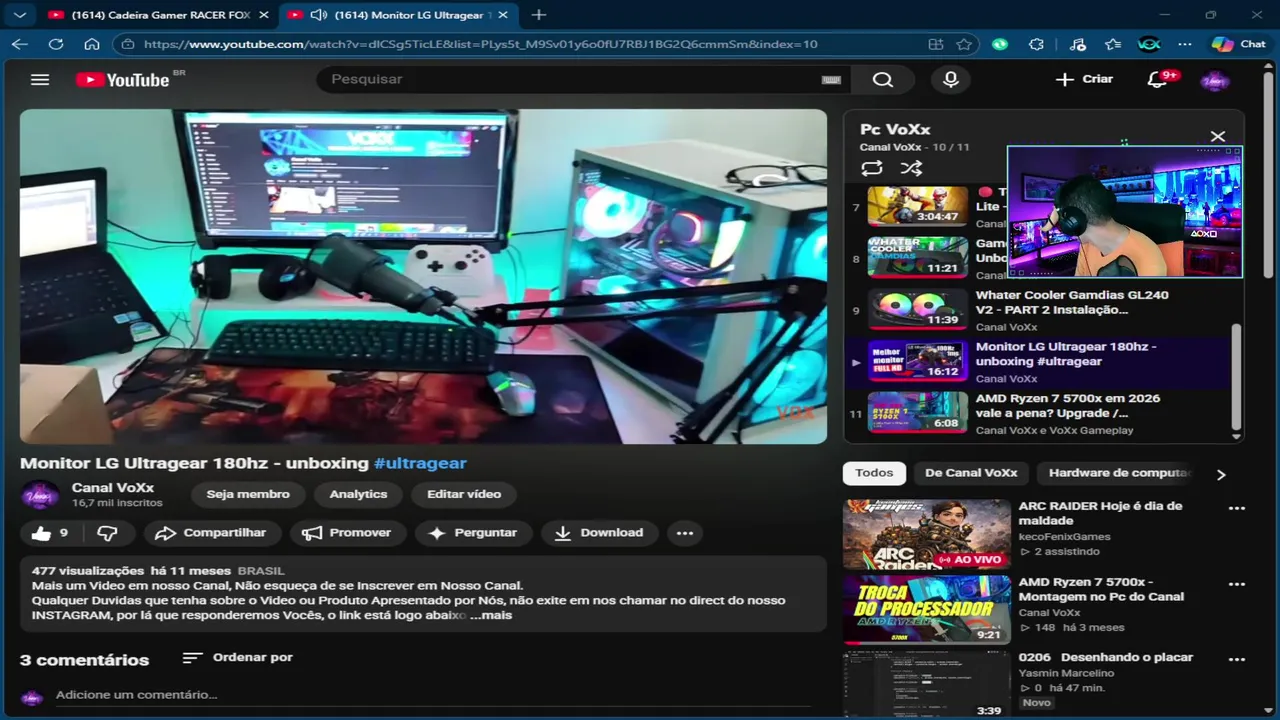Open Troca do Processador thumbnail

point(927,609)
